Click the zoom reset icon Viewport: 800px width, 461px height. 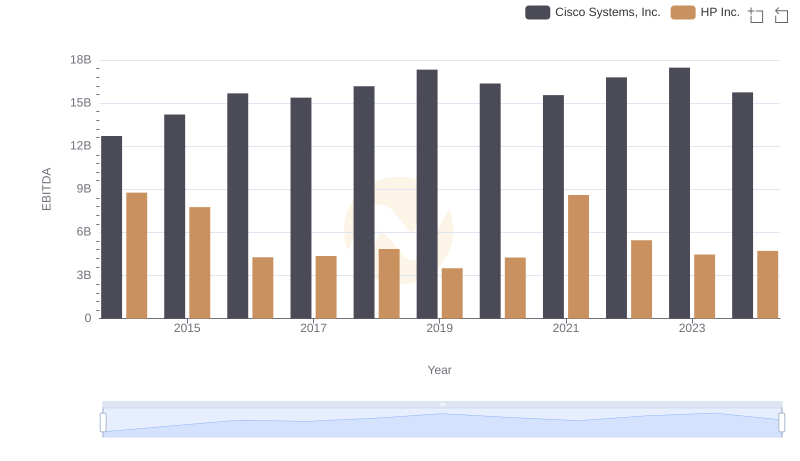pos(781,15)
